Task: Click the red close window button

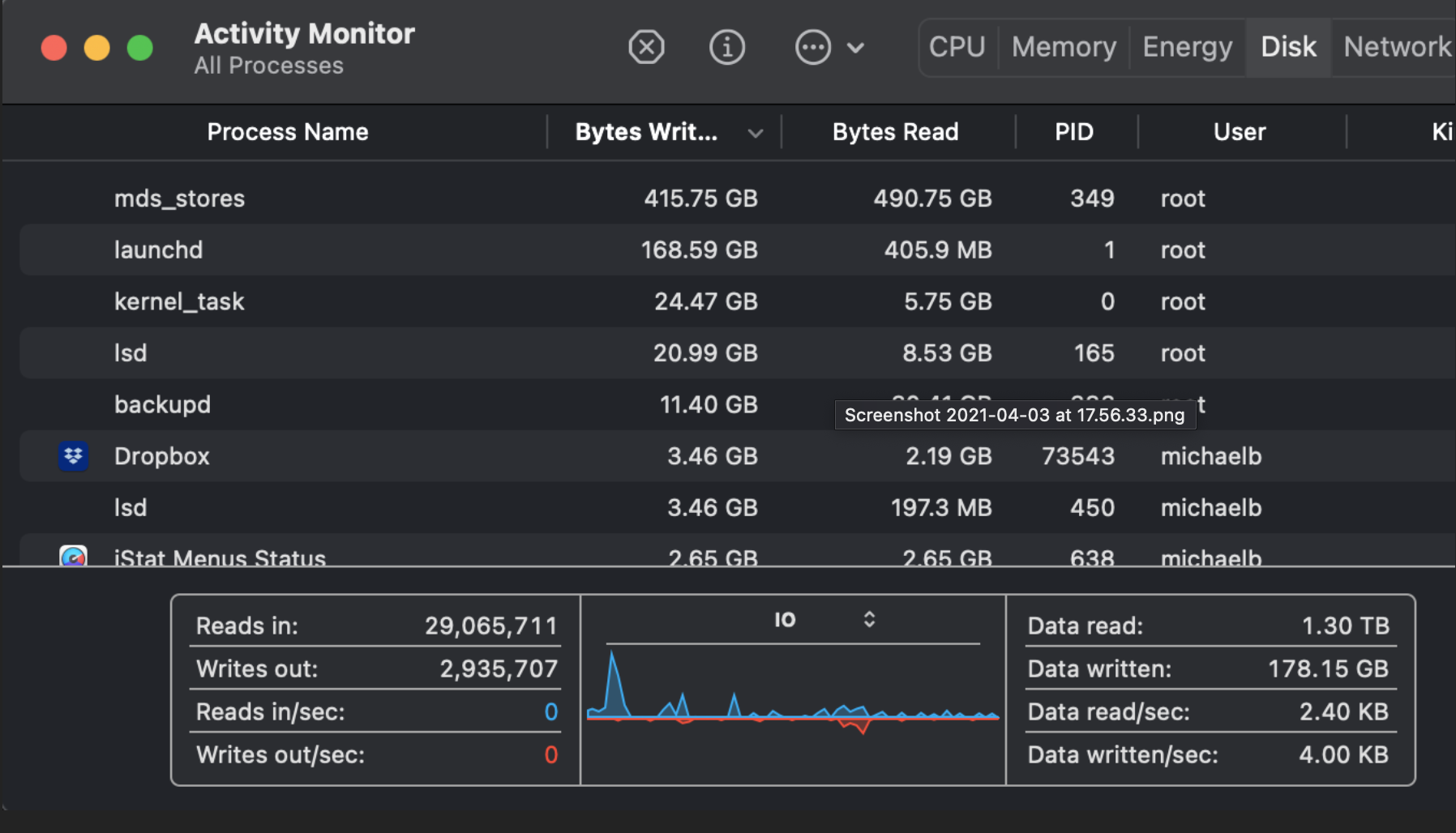Action: pyautogui.click(x=54, y=48)
